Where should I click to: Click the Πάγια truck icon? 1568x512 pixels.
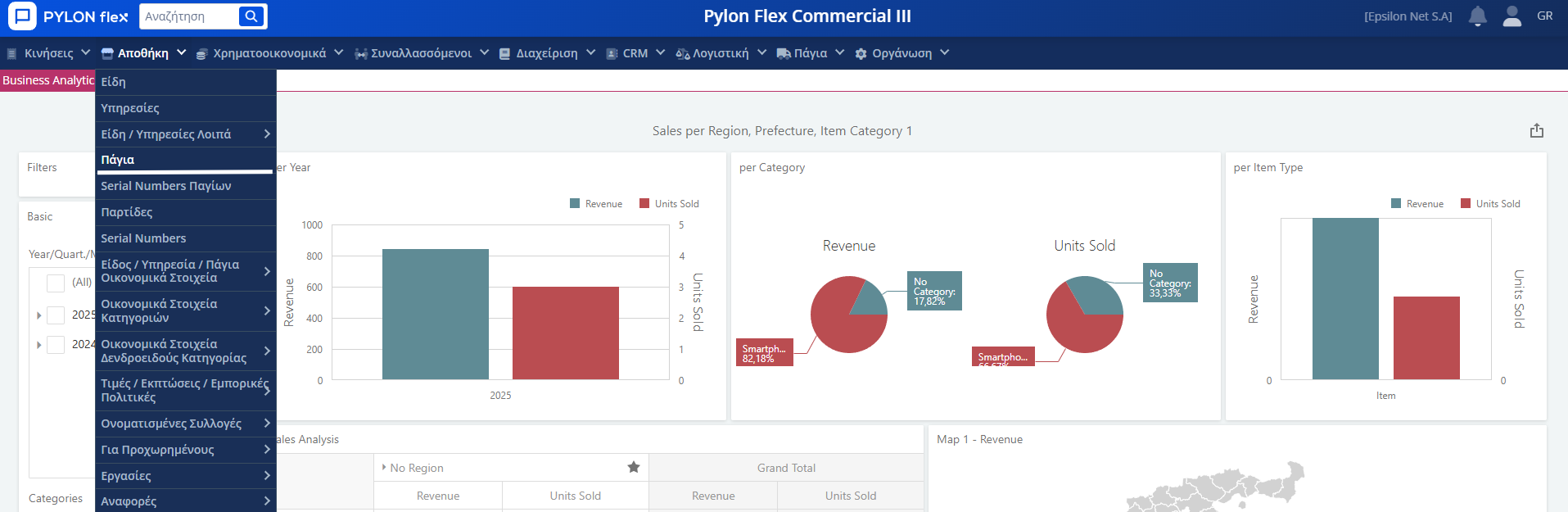784,53
